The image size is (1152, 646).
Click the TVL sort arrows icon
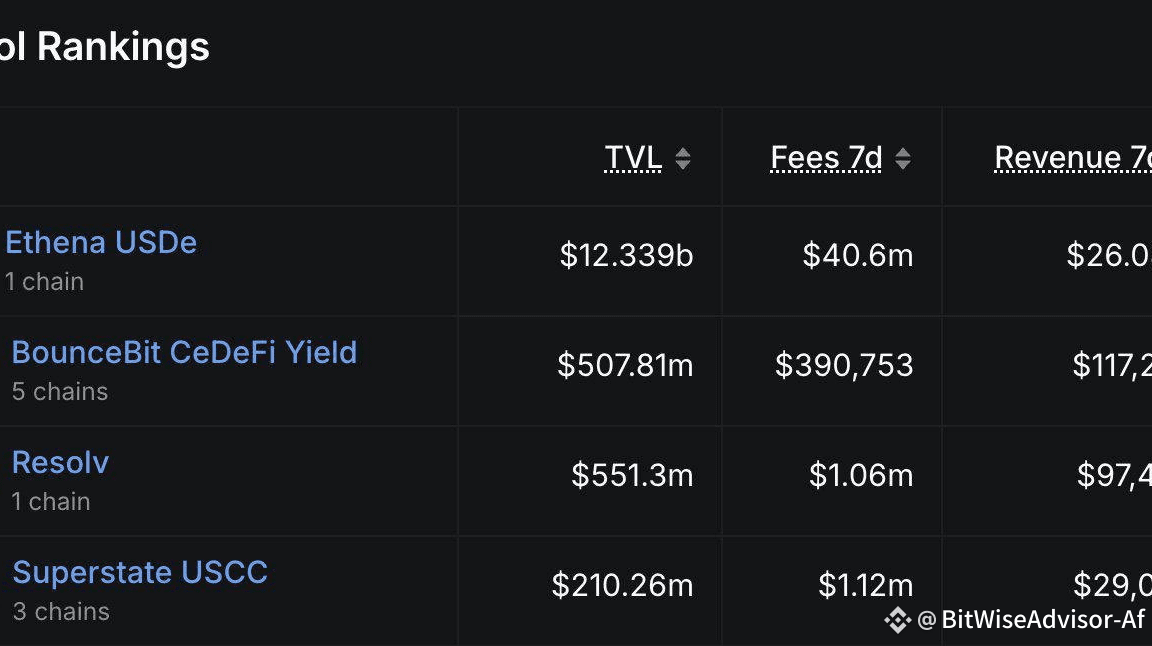click(x=683, y=158)
